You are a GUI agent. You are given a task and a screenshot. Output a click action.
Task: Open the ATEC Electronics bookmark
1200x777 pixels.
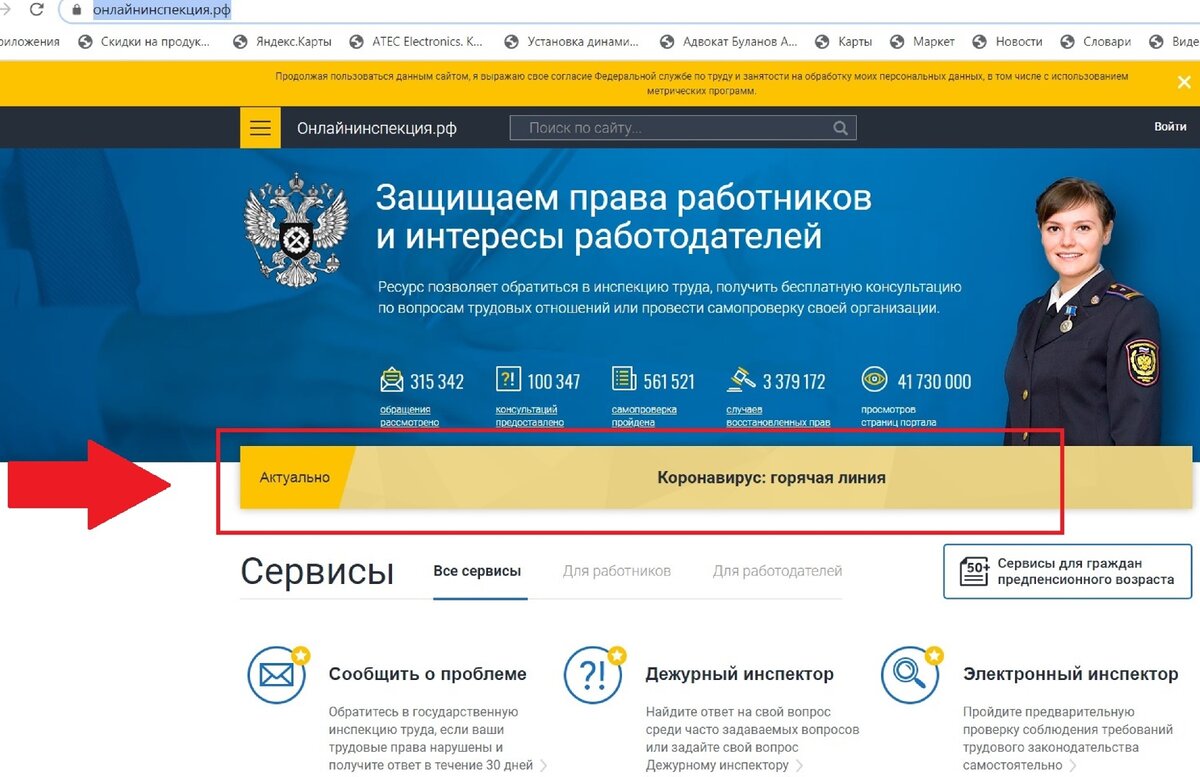click(x=415, y=42)
